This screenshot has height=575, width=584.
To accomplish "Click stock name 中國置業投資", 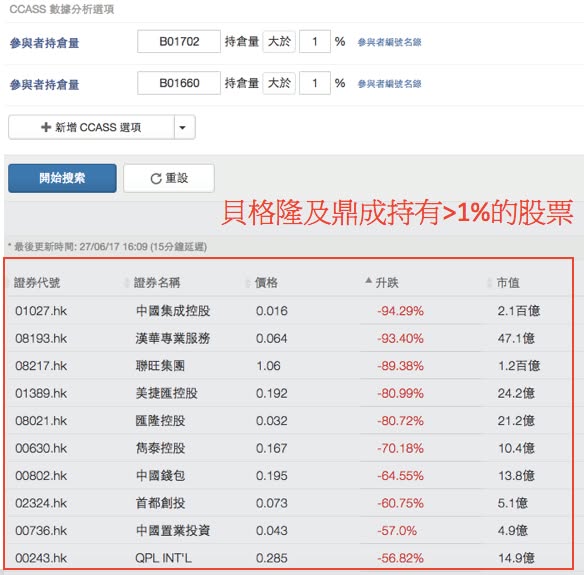I will point(173,530).
